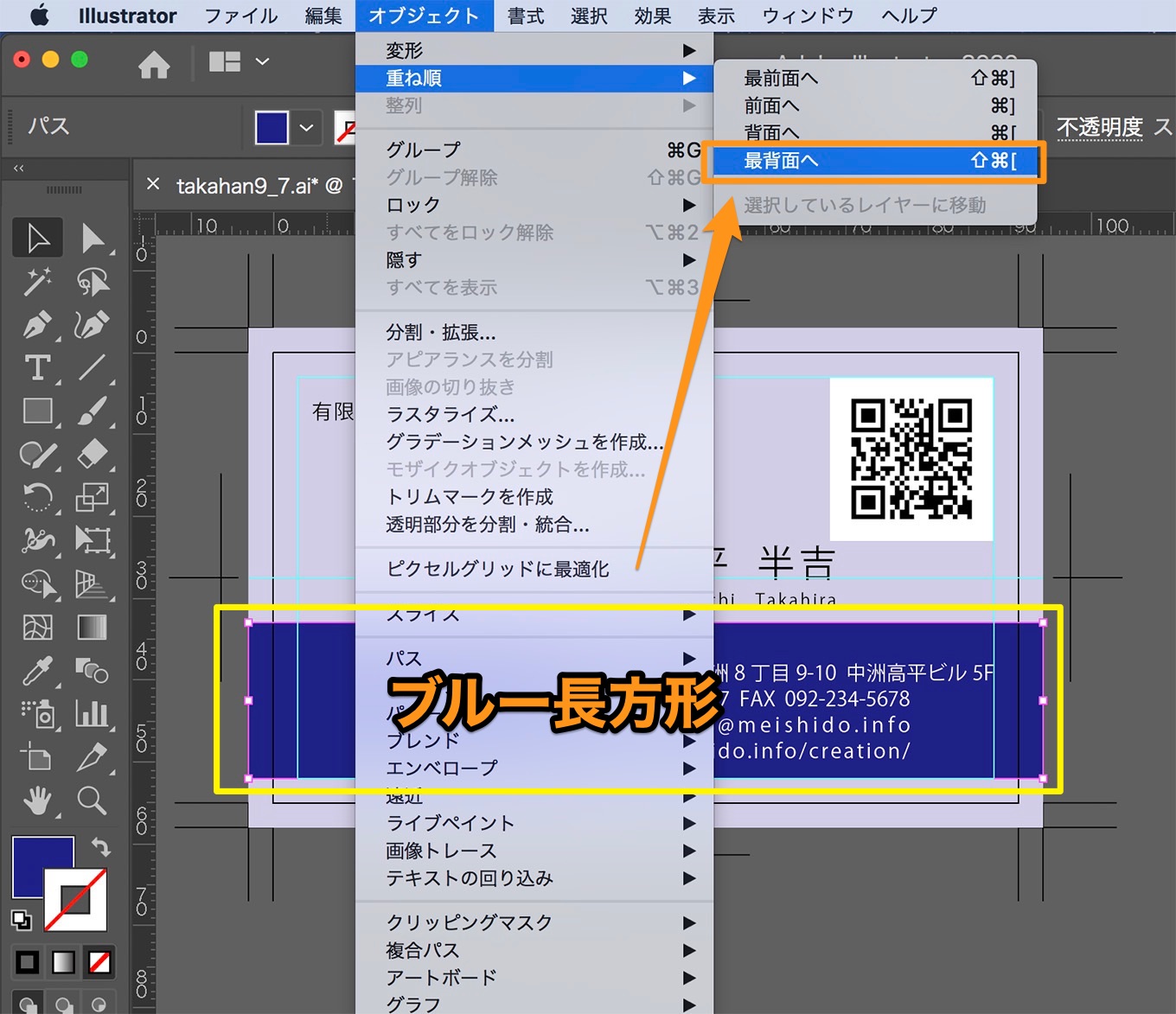Click トリムマークを作成 menu item

click(x=534, y=497)
